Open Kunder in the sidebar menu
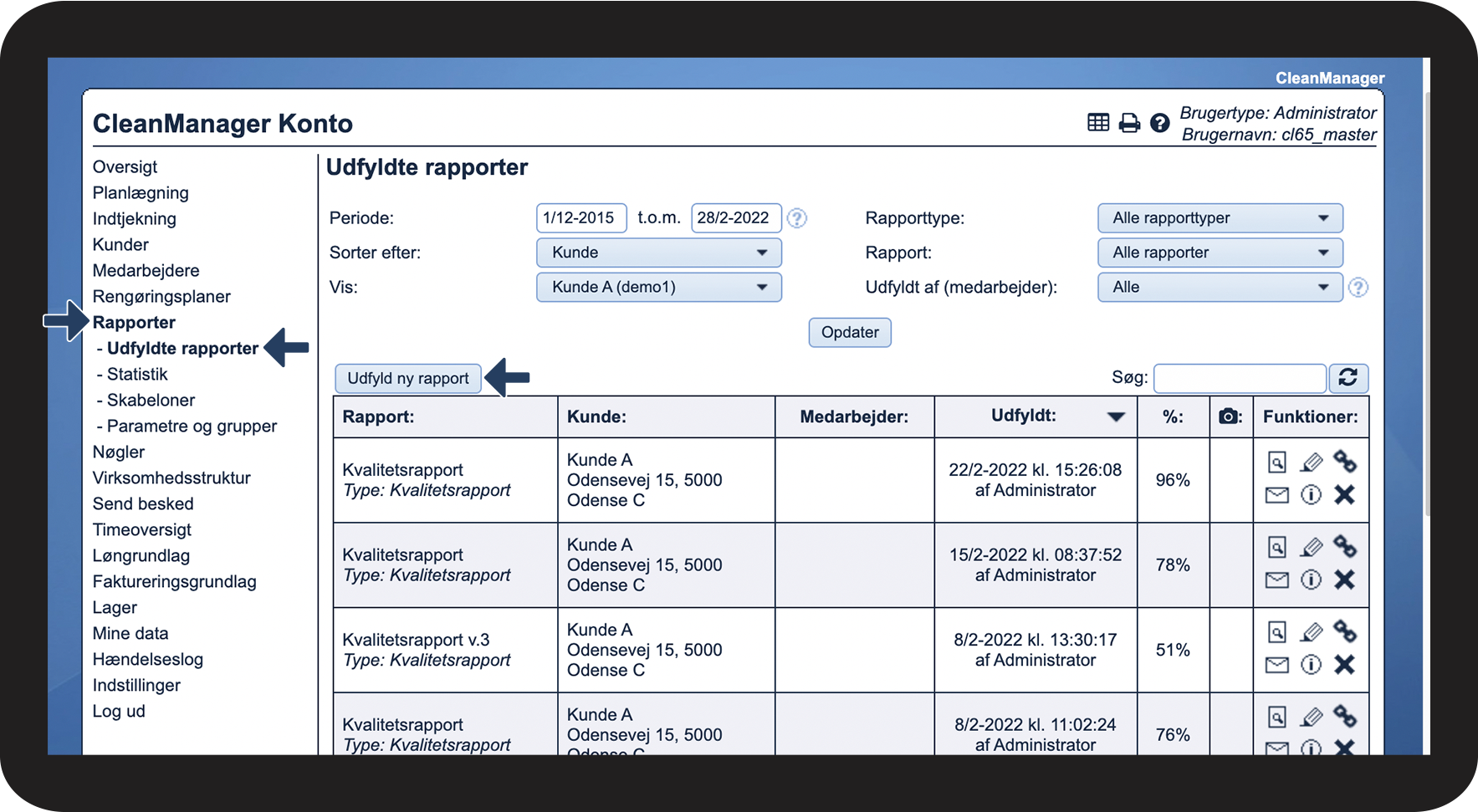Viewport: 1478px width, 812px height. click(120, 244)
